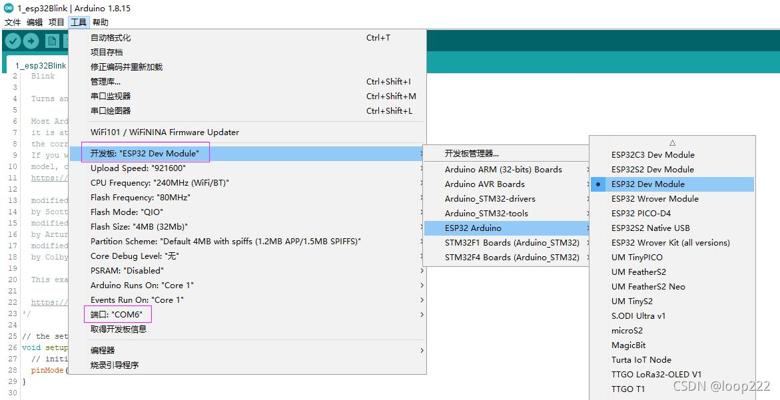This screenshot has height=400, width=780.
Task: Select Turta IoT Node board
Action: point(673,360)
